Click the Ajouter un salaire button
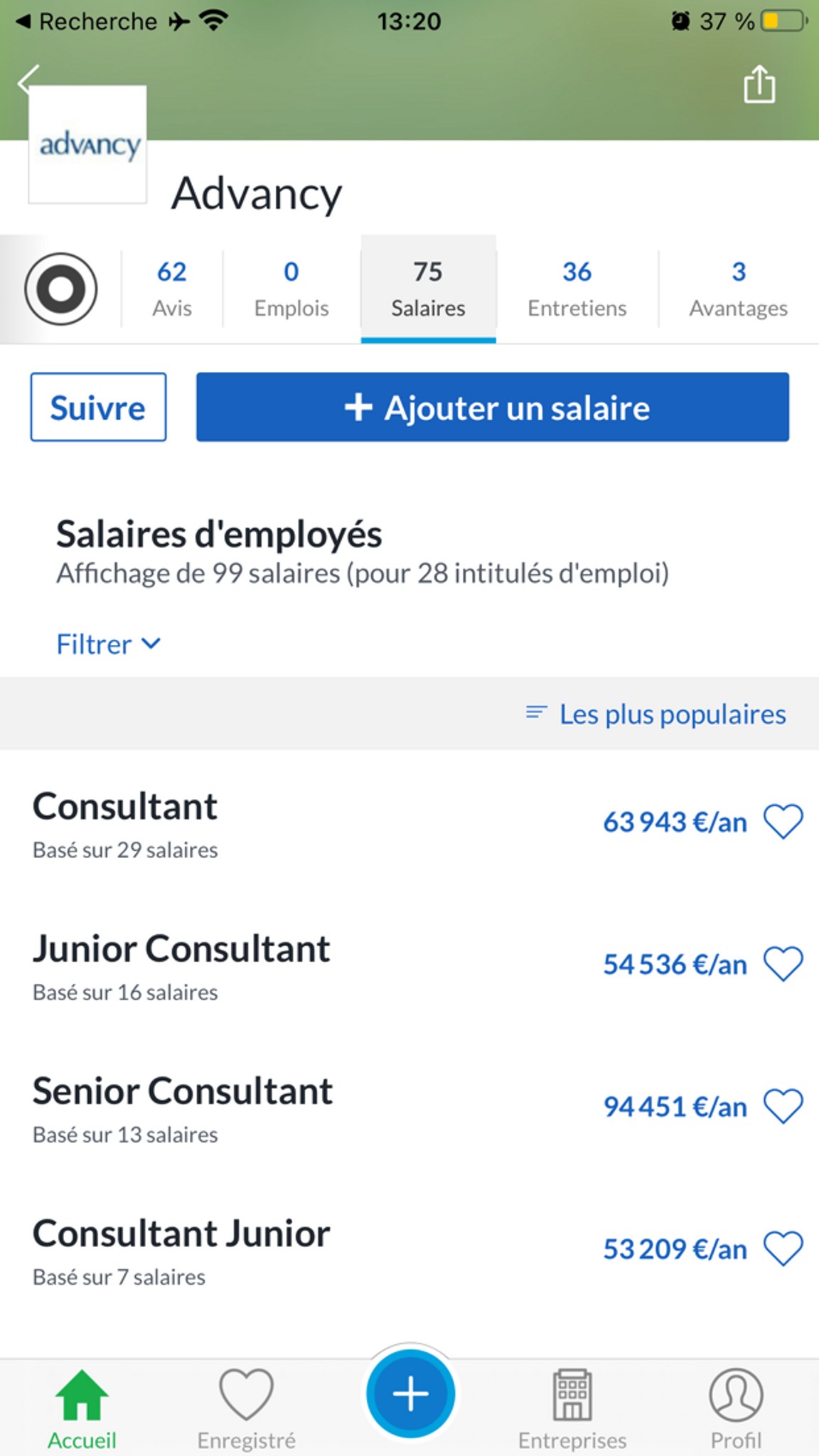This screenshot has width=819, height=1456. [493, 407]
